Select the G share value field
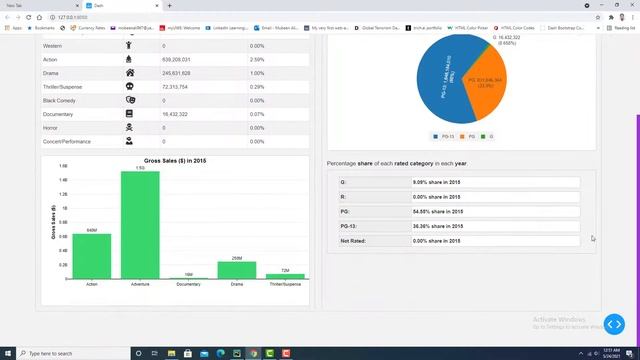Screen dimensions: 640x360 496,182
